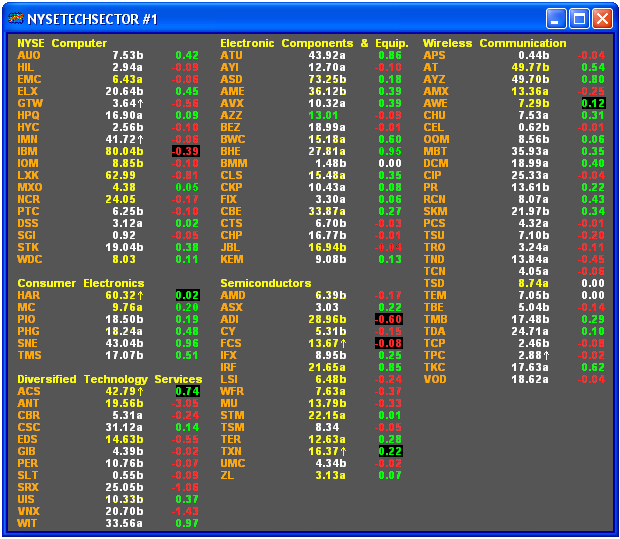620x539 pixels.
Task: Click the SKM ticker symbol
Action: coord(435,211)
